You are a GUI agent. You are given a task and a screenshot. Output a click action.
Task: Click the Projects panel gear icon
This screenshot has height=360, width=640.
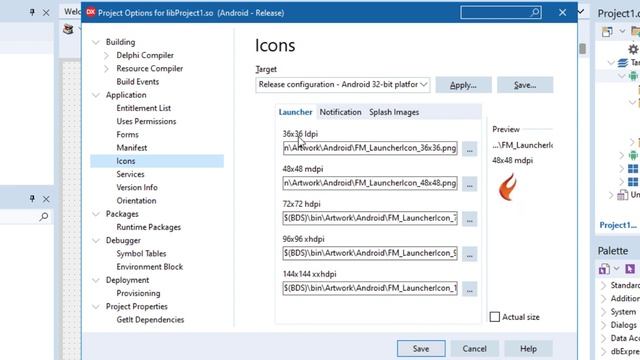point(633,49)
